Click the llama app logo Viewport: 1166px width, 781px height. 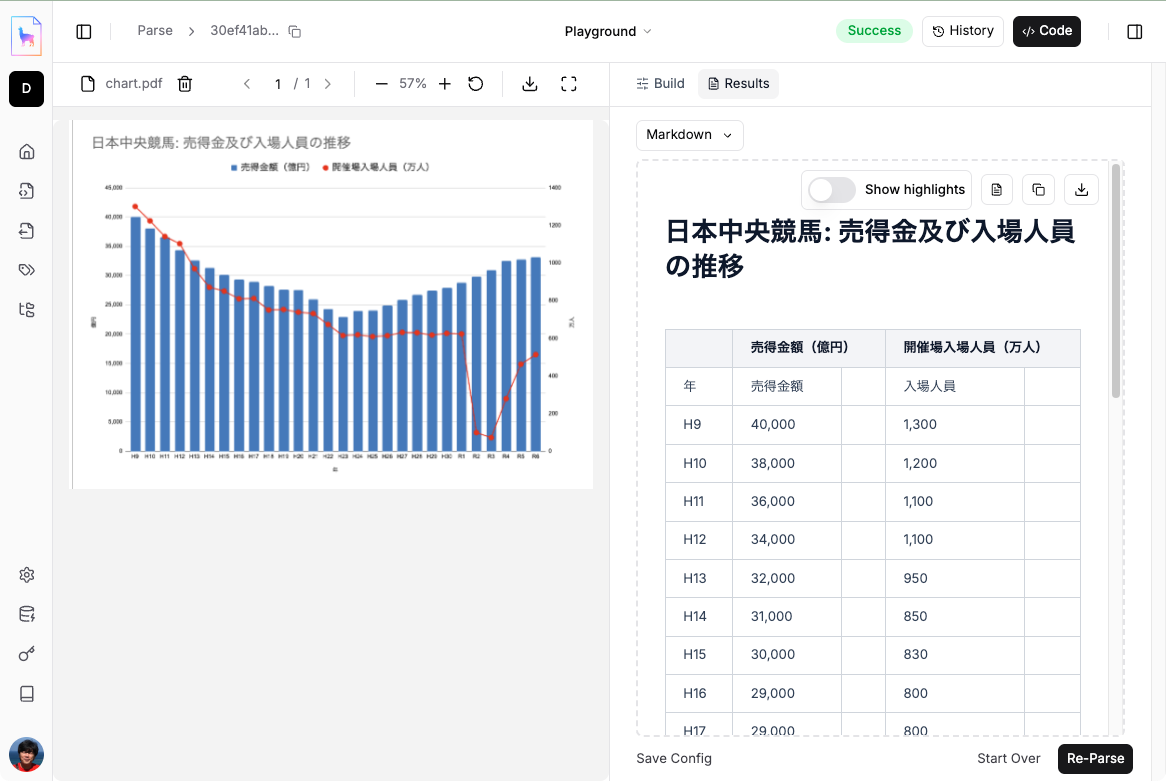(26, 35)
